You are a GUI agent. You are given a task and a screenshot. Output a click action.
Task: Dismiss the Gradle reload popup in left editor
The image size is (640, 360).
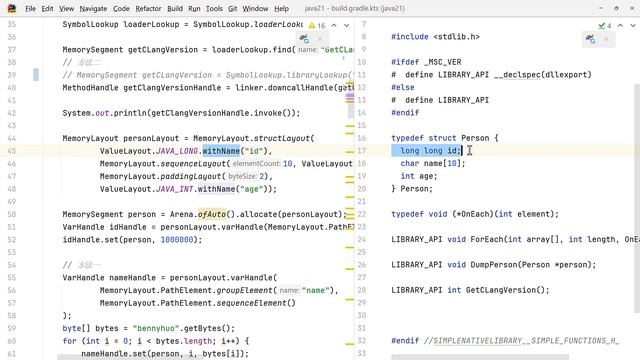[x=320, y=39]
